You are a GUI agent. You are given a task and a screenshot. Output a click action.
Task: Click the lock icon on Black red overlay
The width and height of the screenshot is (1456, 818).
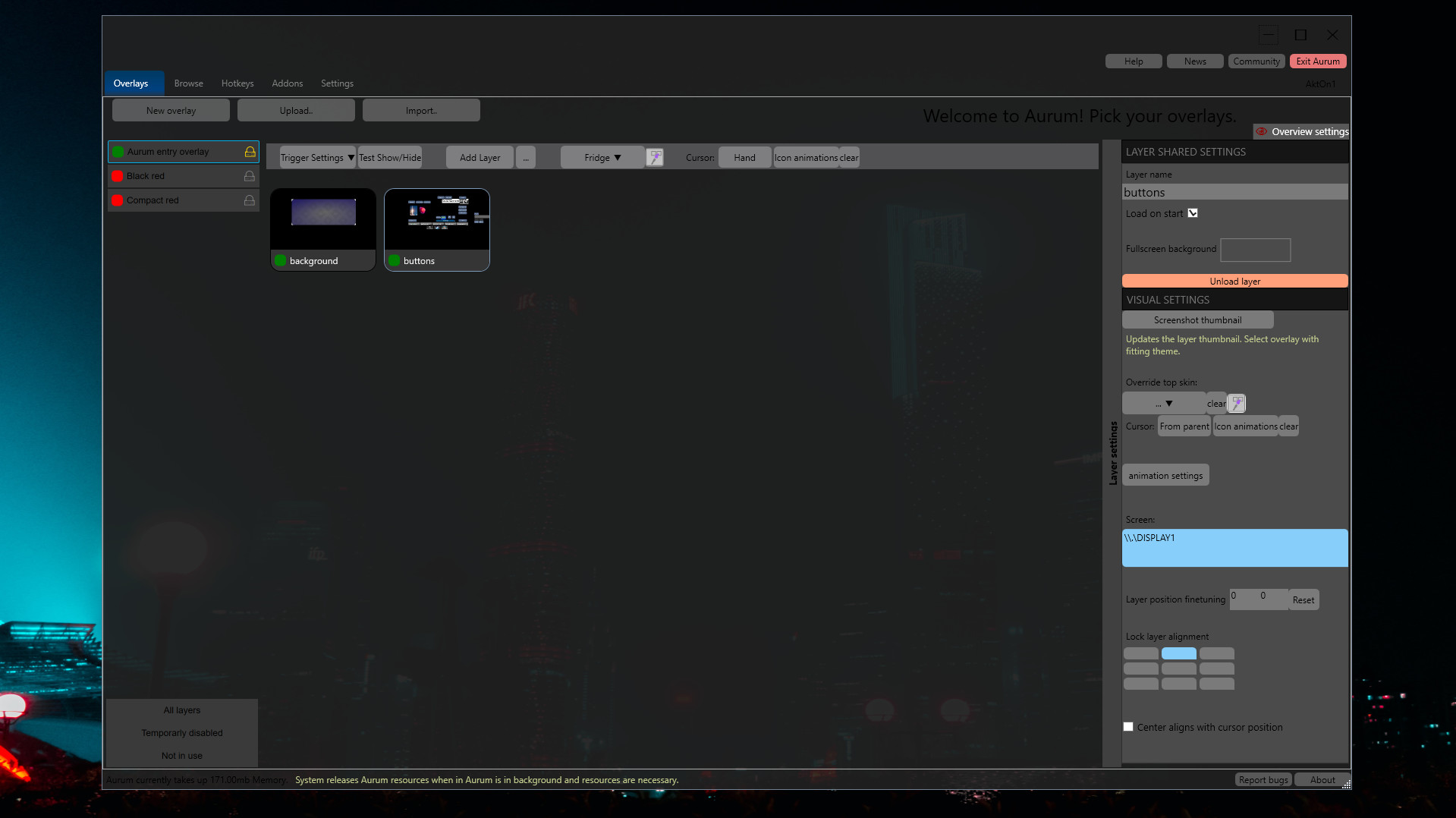coord(249,175)
